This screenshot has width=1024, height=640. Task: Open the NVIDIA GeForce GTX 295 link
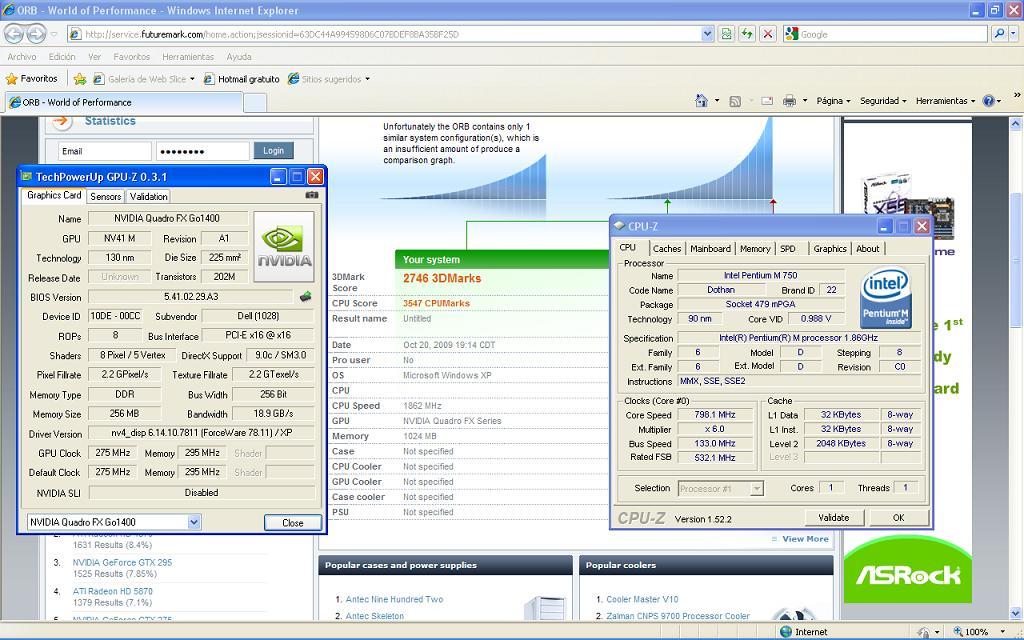[x=122, y=562]
